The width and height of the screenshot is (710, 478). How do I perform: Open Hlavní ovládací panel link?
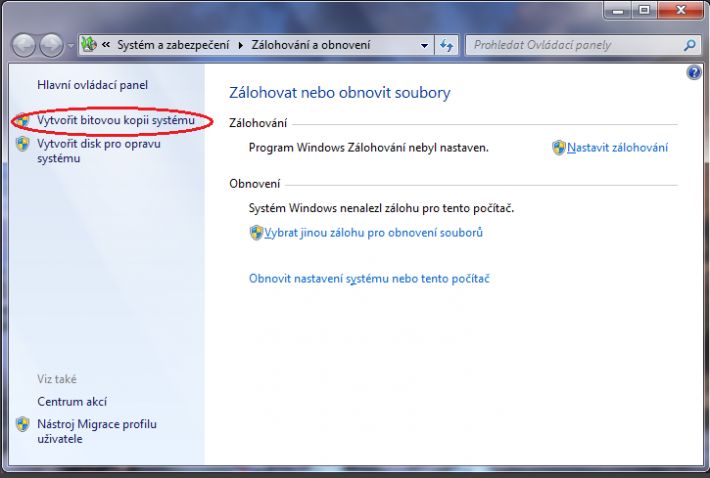(x=92, y=85)
